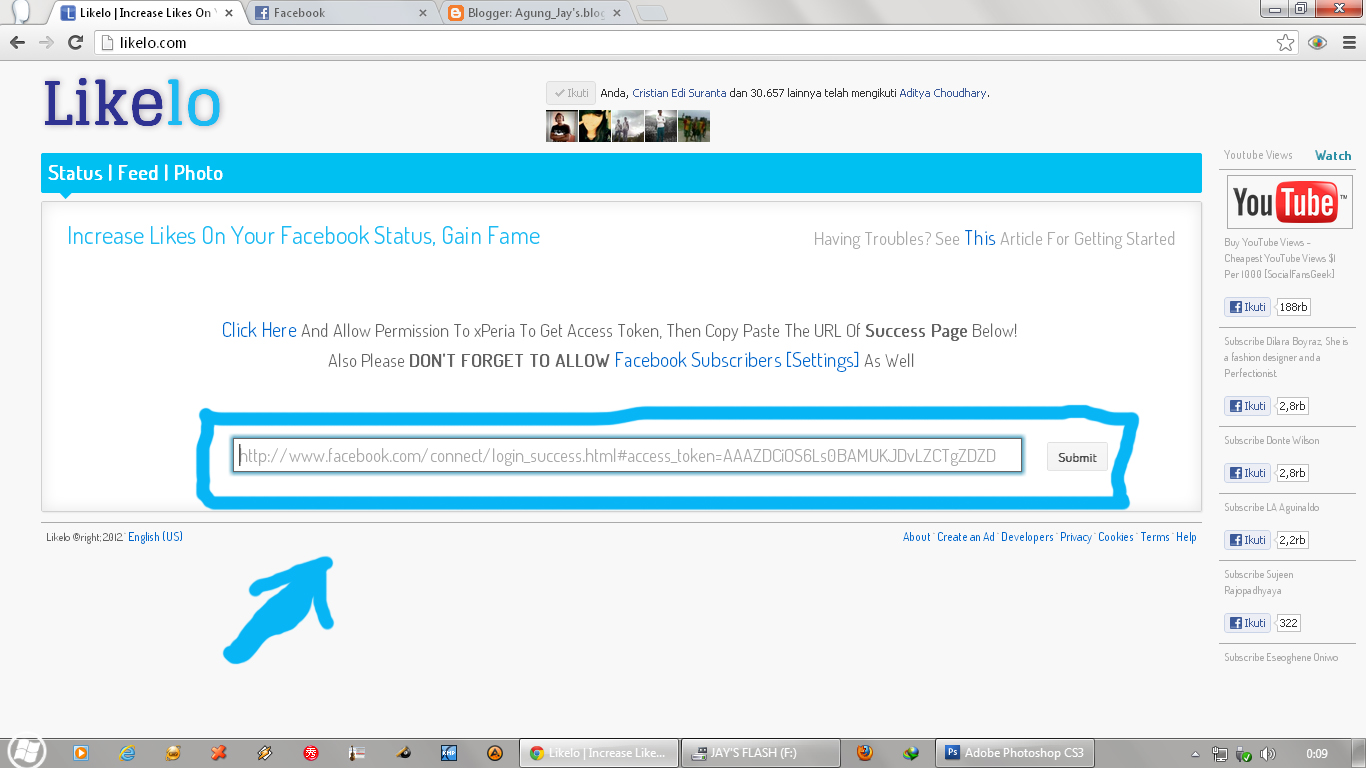This screenshot has height=768, width=1366.
Task: Open the Cookies footer link
Action: pos(1116,537)
